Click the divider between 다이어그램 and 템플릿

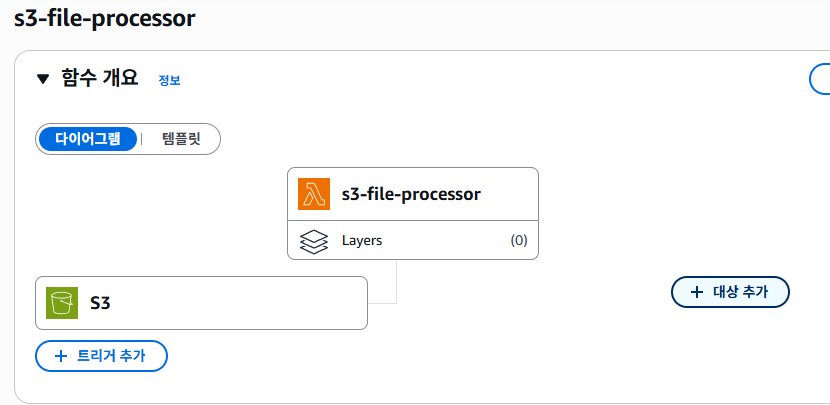pos(141,139)
